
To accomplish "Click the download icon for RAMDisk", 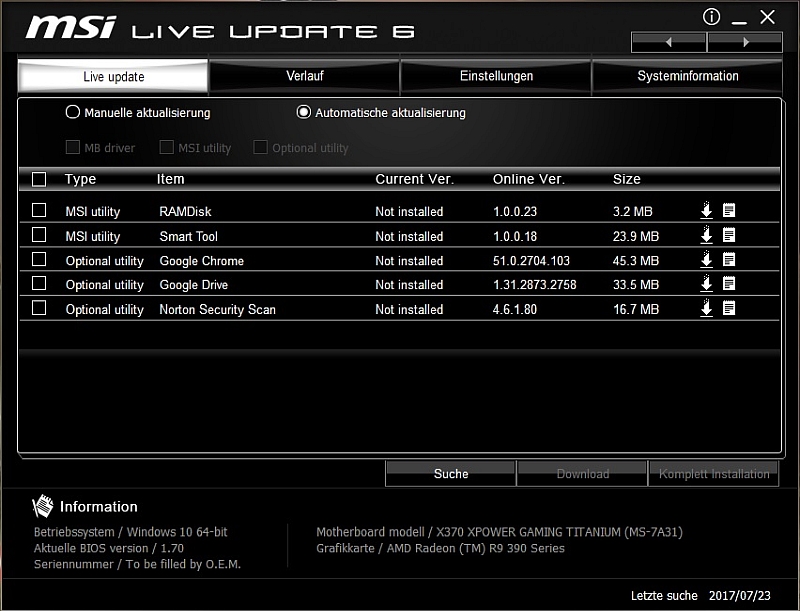I will [706, 210].
